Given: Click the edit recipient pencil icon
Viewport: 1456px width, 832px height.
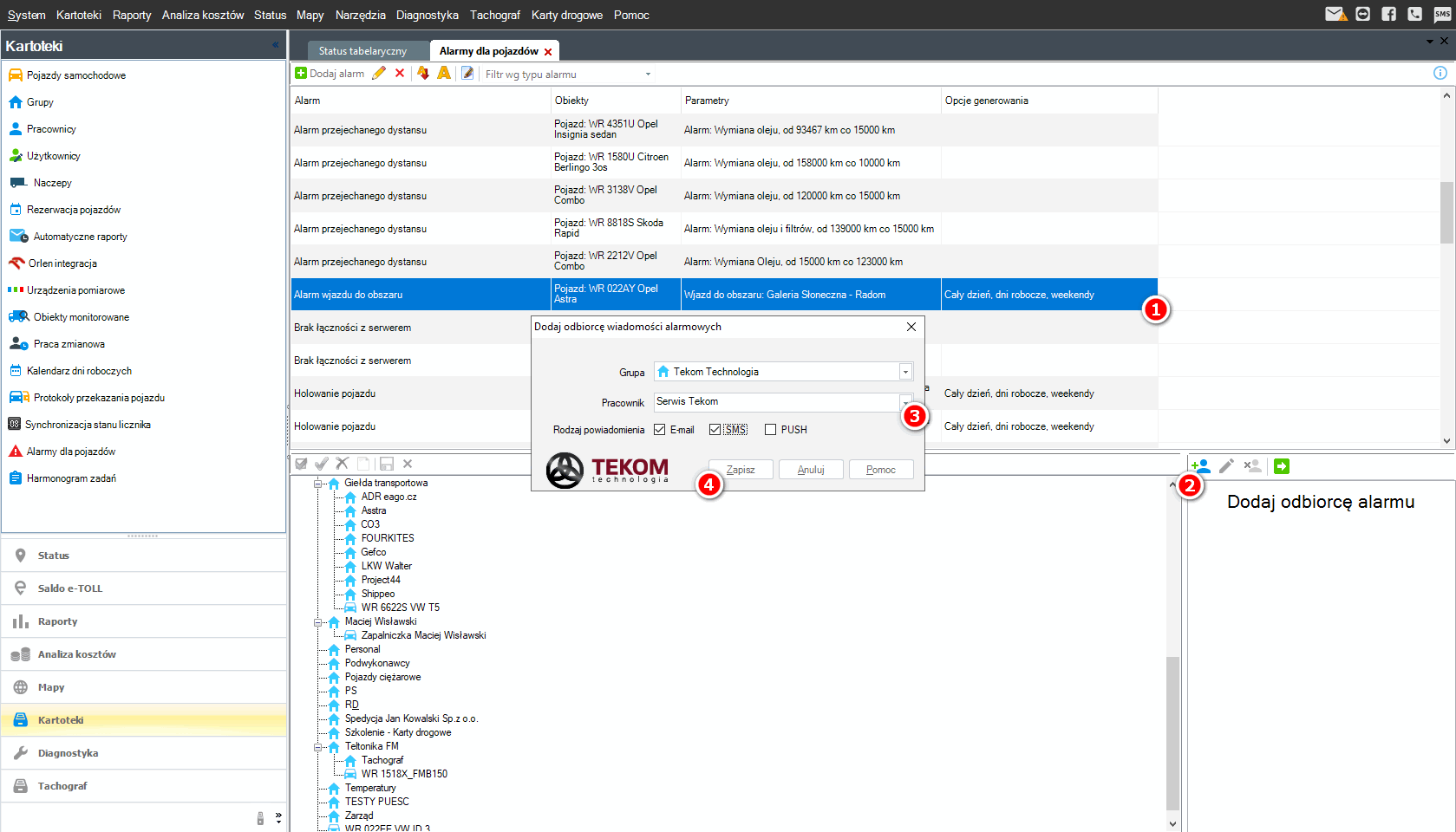Looking at the screenshot, I should [1226, 466].
